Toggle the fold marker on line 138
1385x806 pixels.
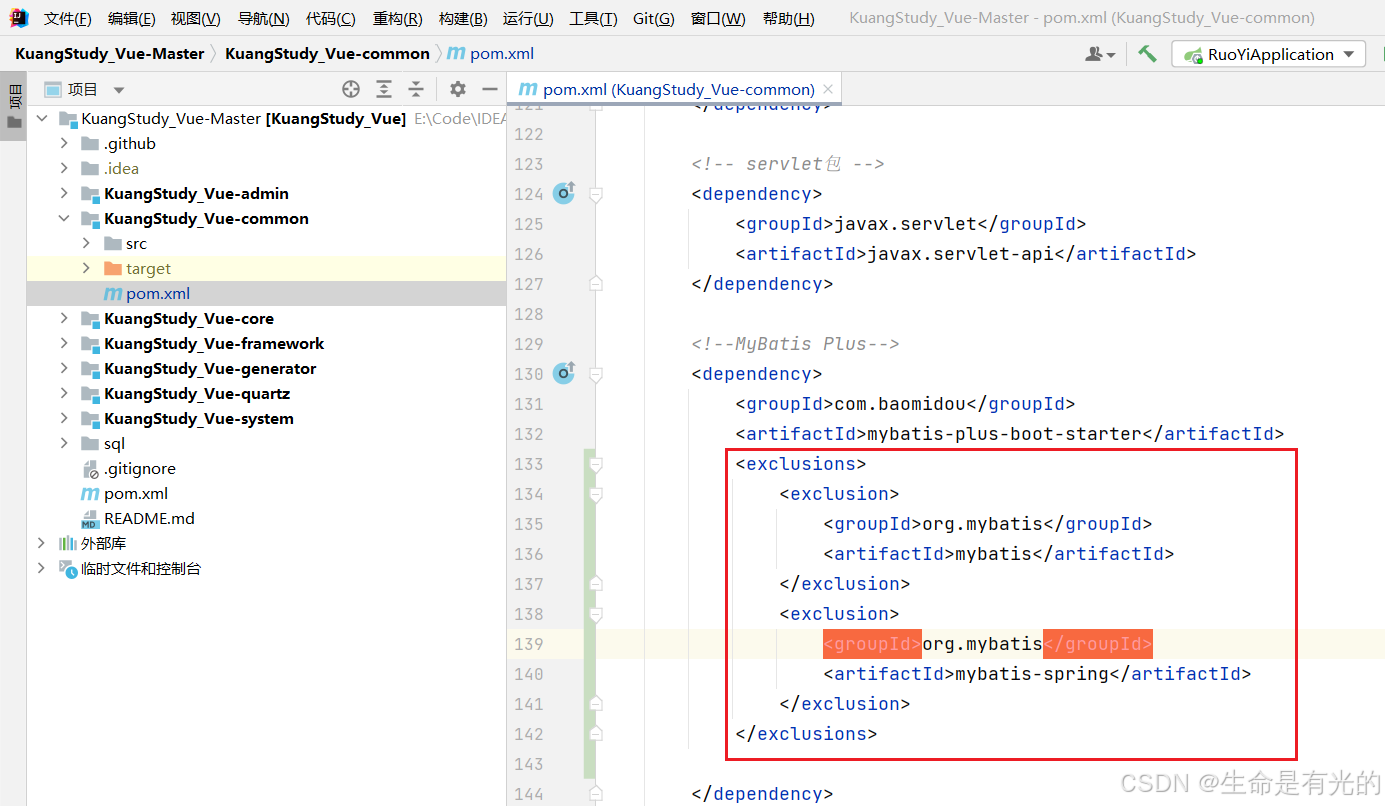[596, 614]
